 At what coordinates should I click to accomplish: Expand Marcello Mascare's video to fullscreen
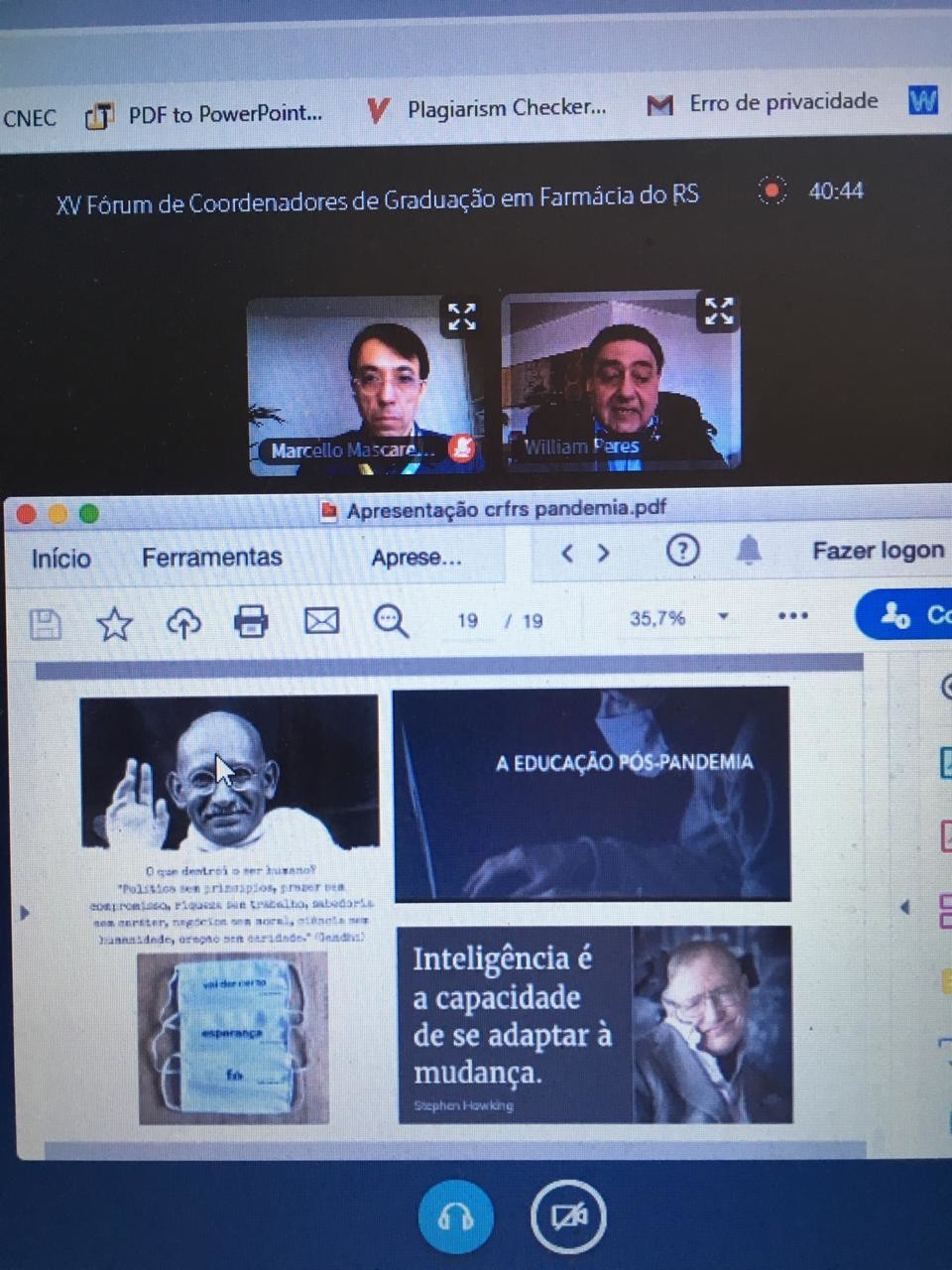[461, 317]
